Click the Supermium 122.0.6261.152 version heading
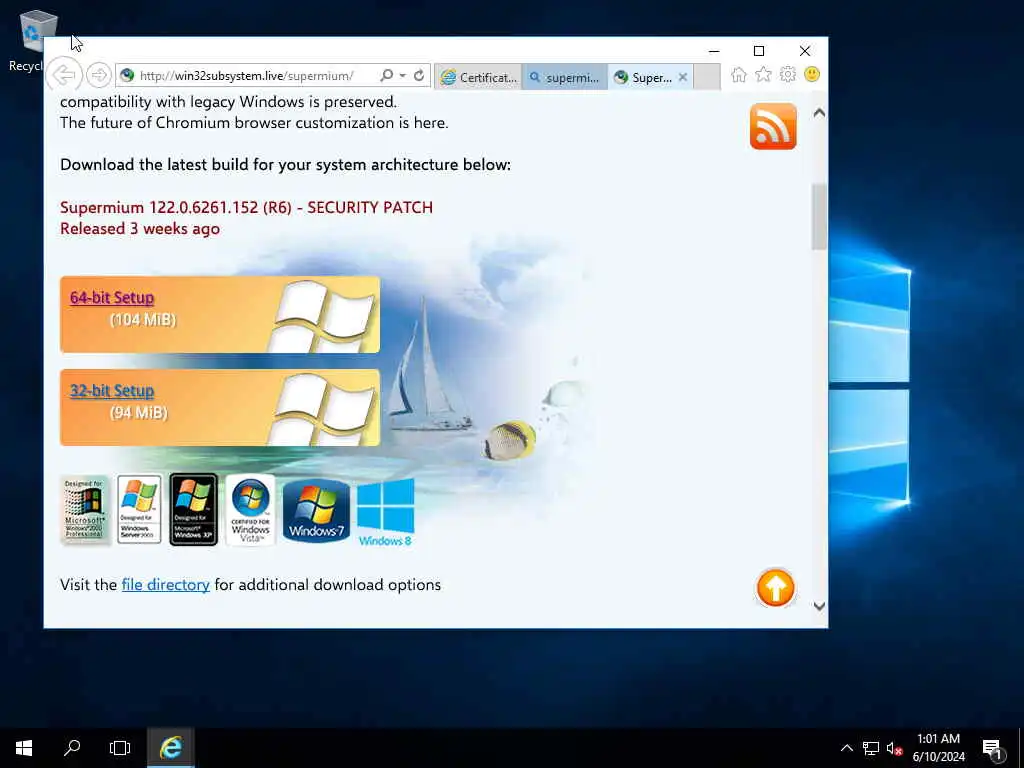 point(246,207)
